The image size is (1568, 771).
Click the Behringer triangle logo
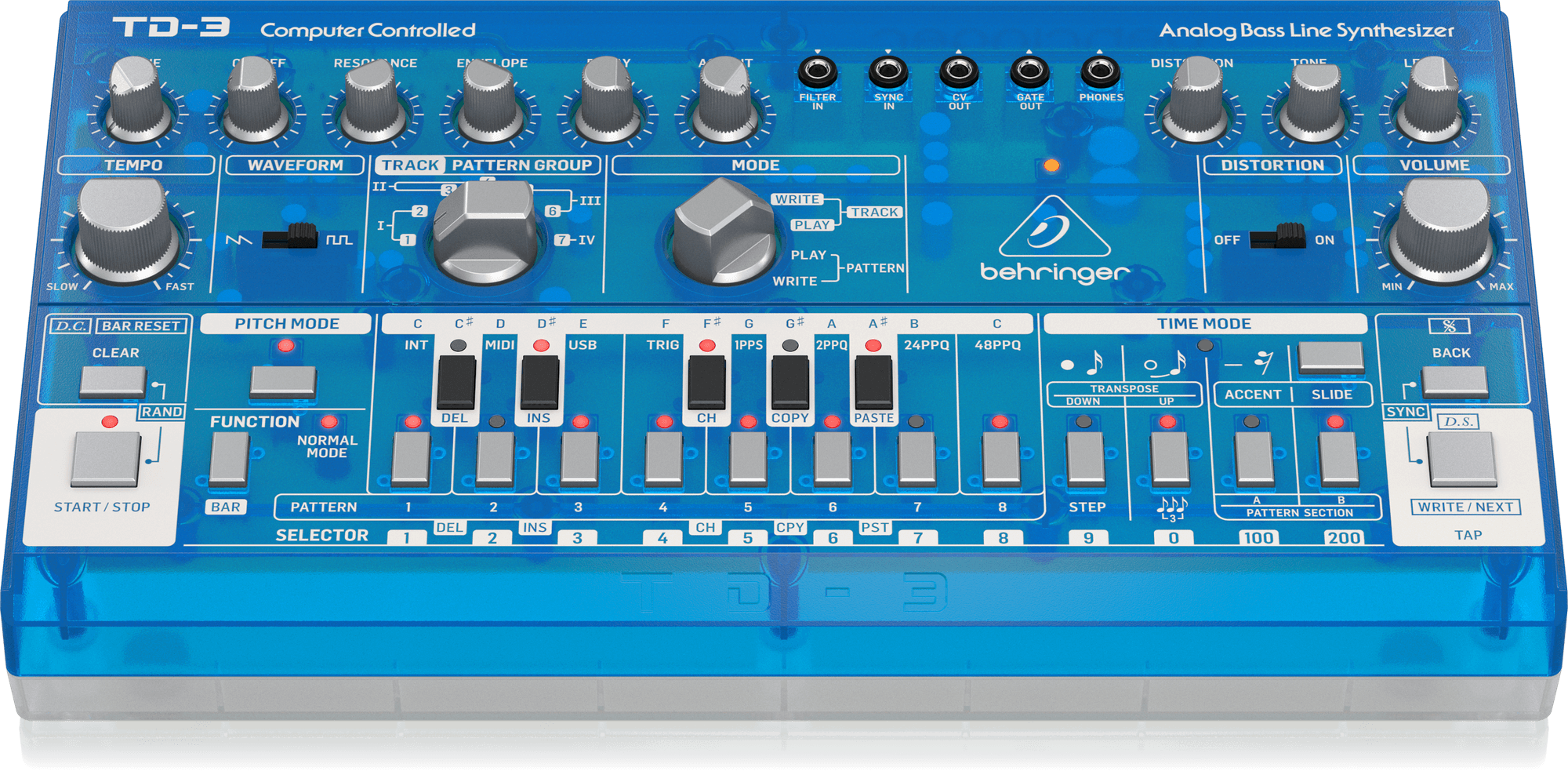coord(1054,226)
